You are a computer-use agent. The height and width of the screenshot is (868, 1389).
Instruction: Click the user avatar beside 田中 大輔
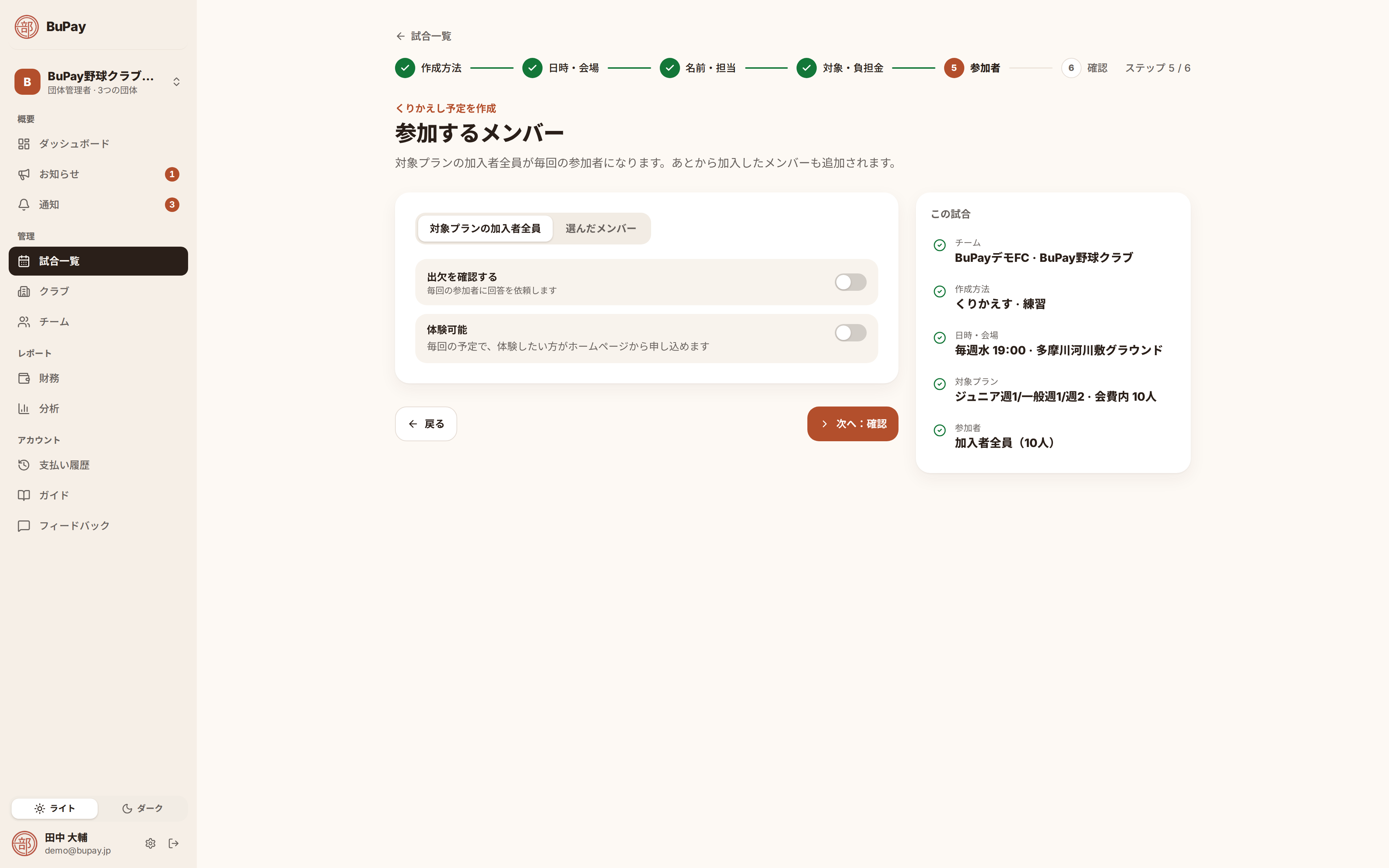25,843
